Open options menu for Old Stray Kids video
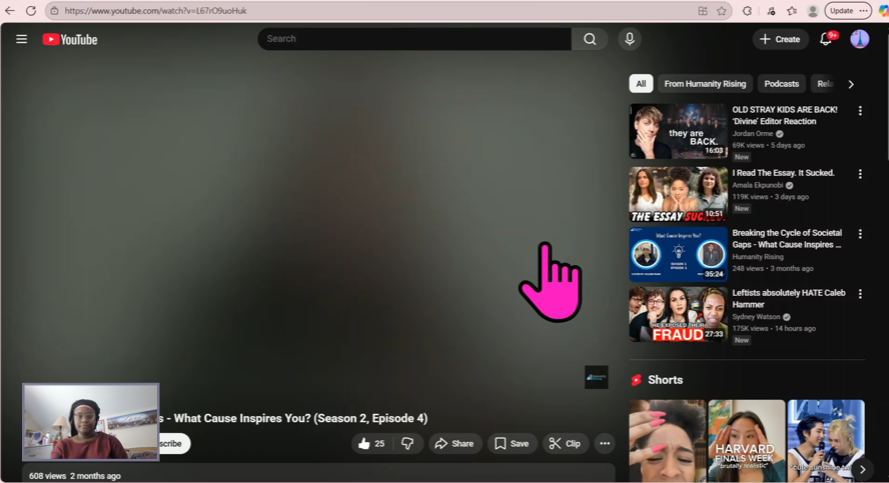 coord(860,111)
